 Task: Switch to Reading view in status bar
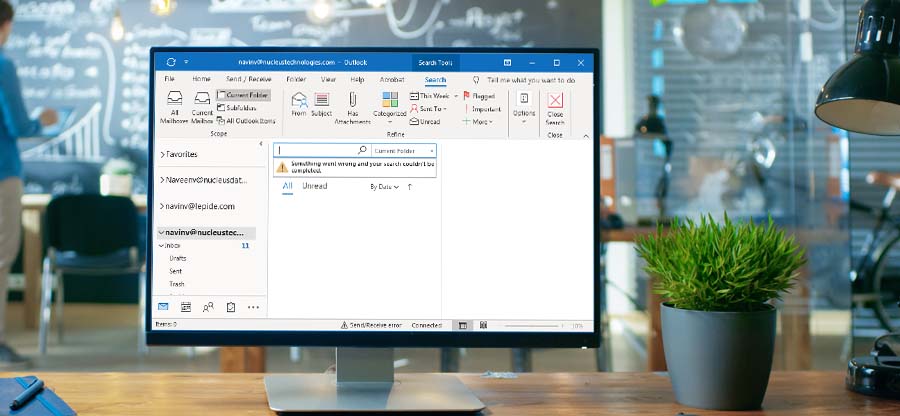coord(483,325)
